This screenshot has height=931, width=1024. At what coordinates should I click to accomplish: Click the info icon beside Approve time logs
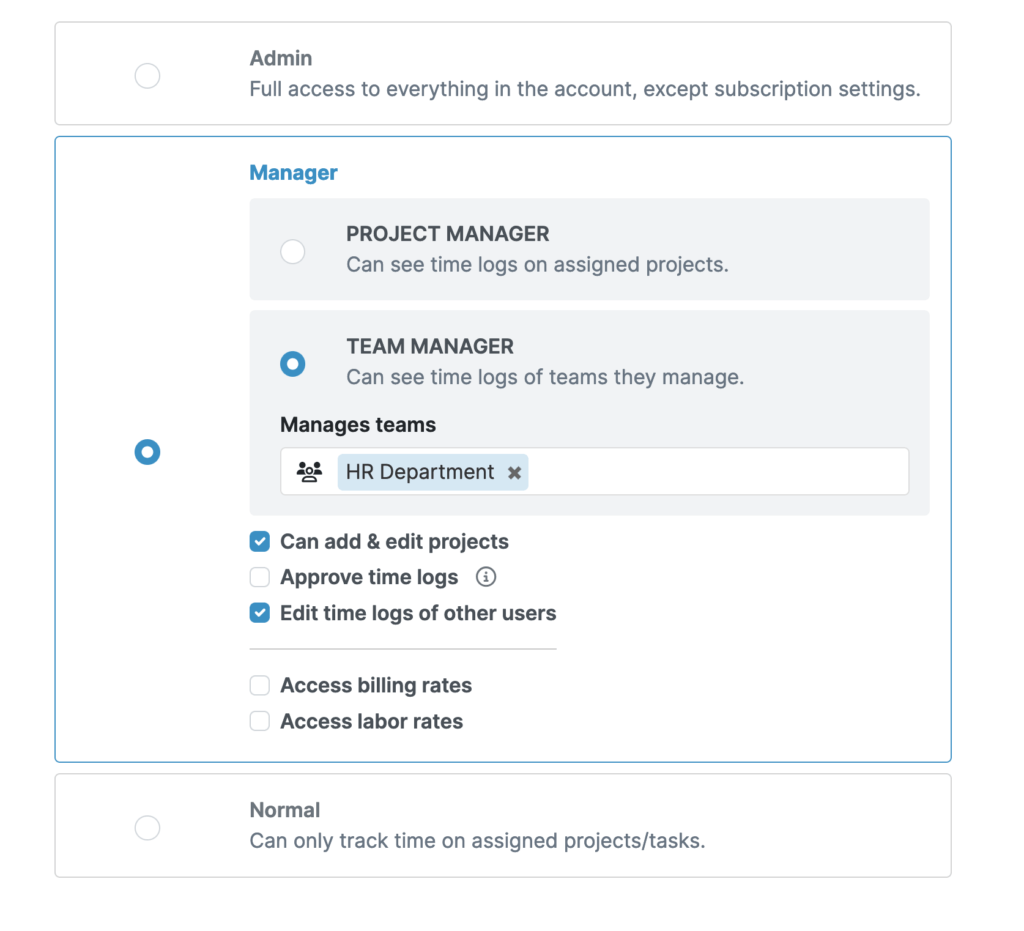[486, 577]
